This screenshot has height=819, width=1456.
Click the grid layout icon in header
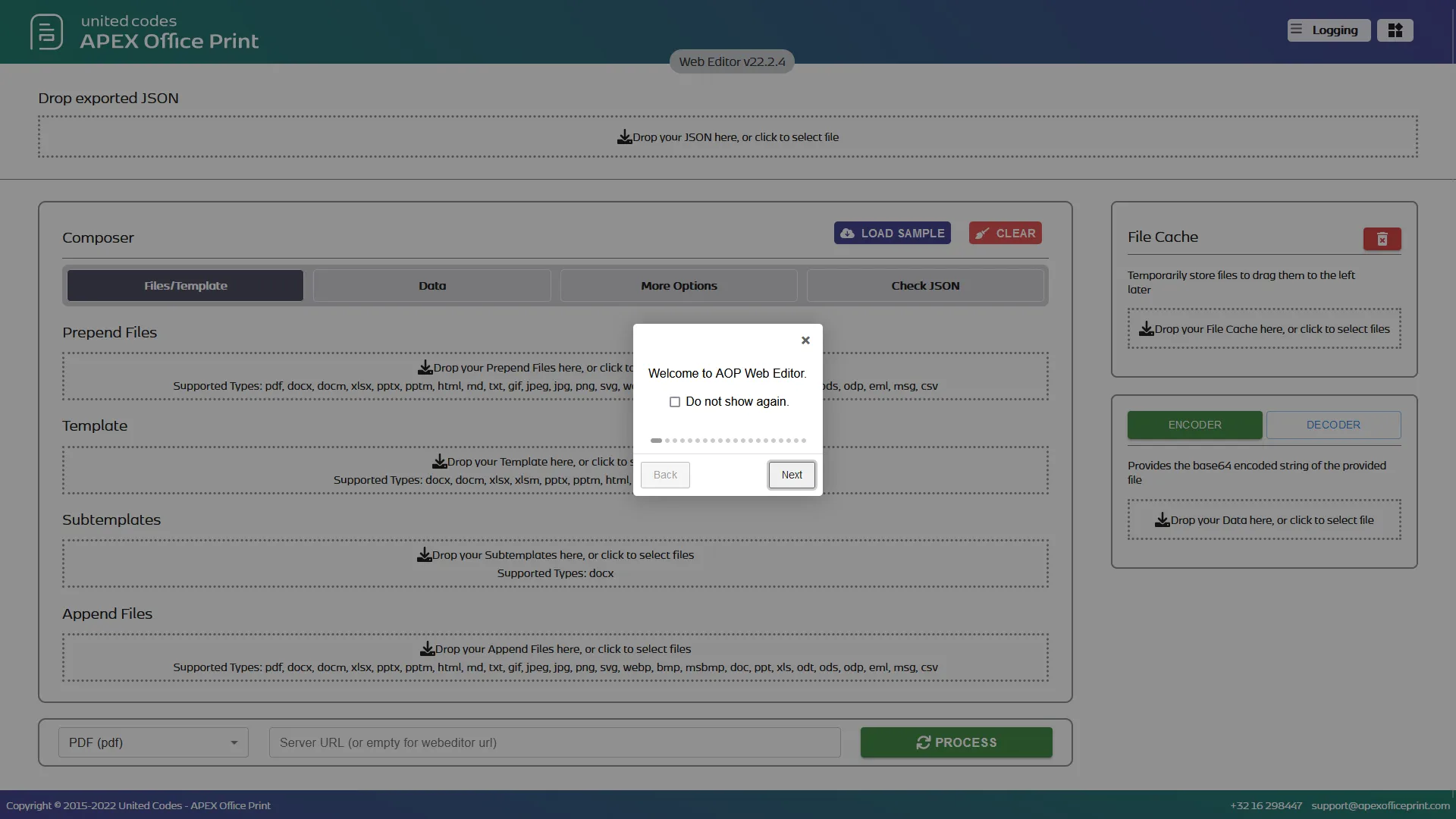coord(1395,30)
